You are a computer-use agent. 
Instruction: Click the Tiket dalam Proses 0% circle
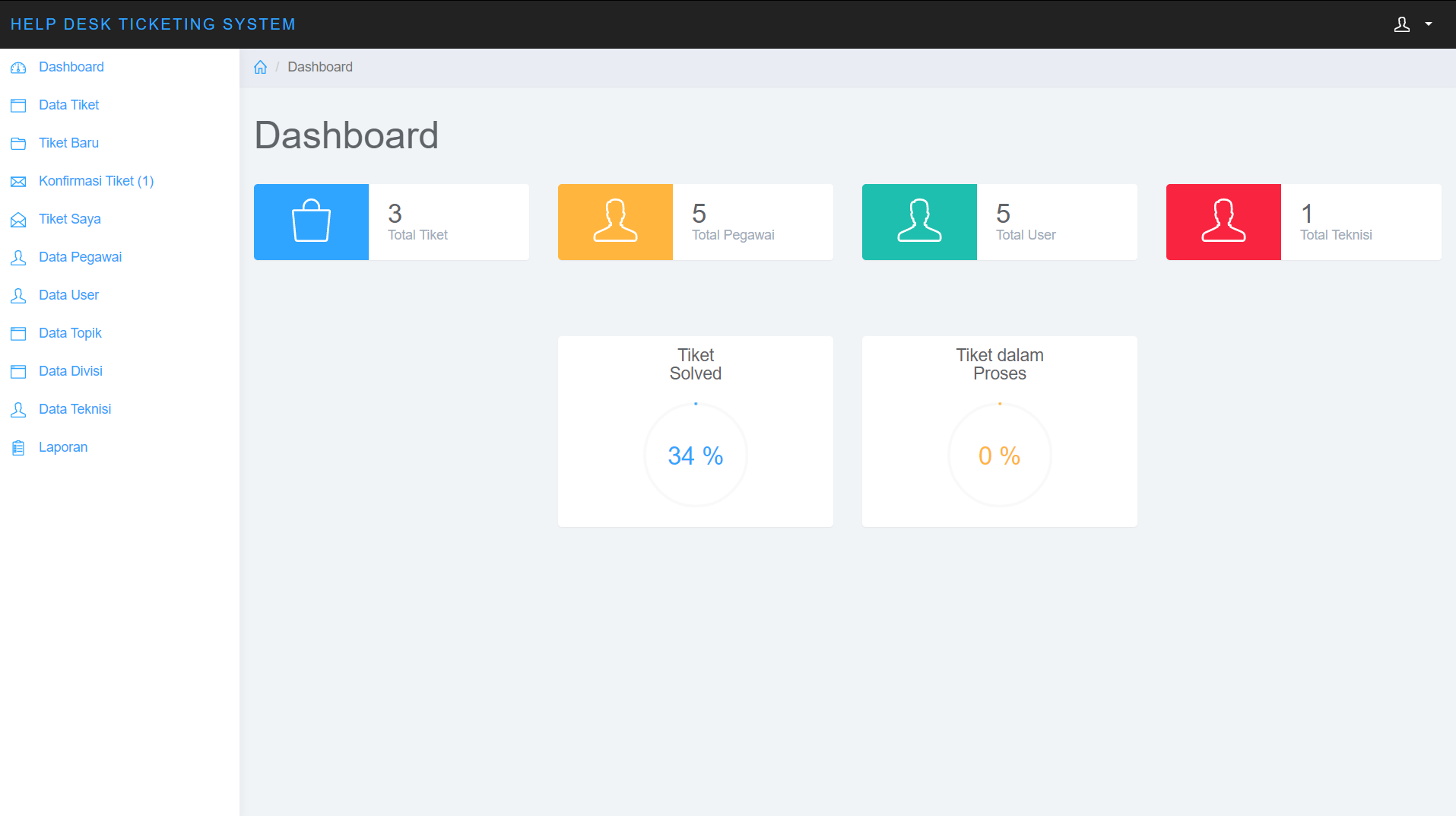click(999, 455)
